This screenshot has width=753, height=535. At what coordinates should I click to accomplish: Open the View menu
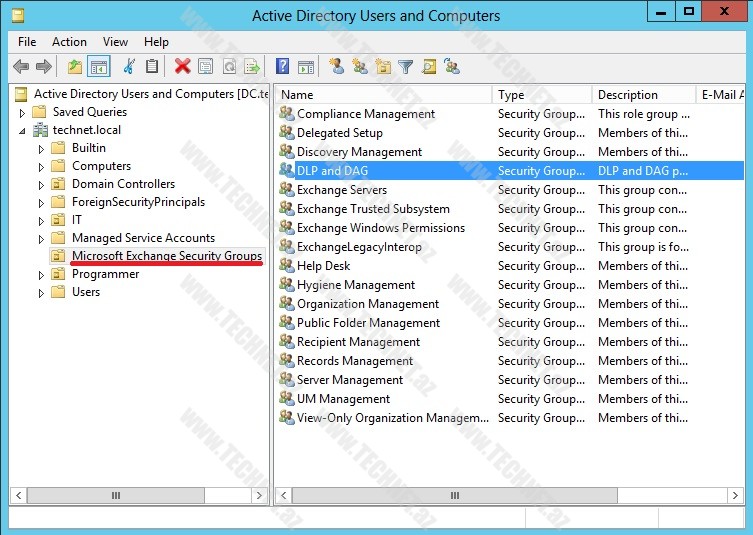(115, 42)
